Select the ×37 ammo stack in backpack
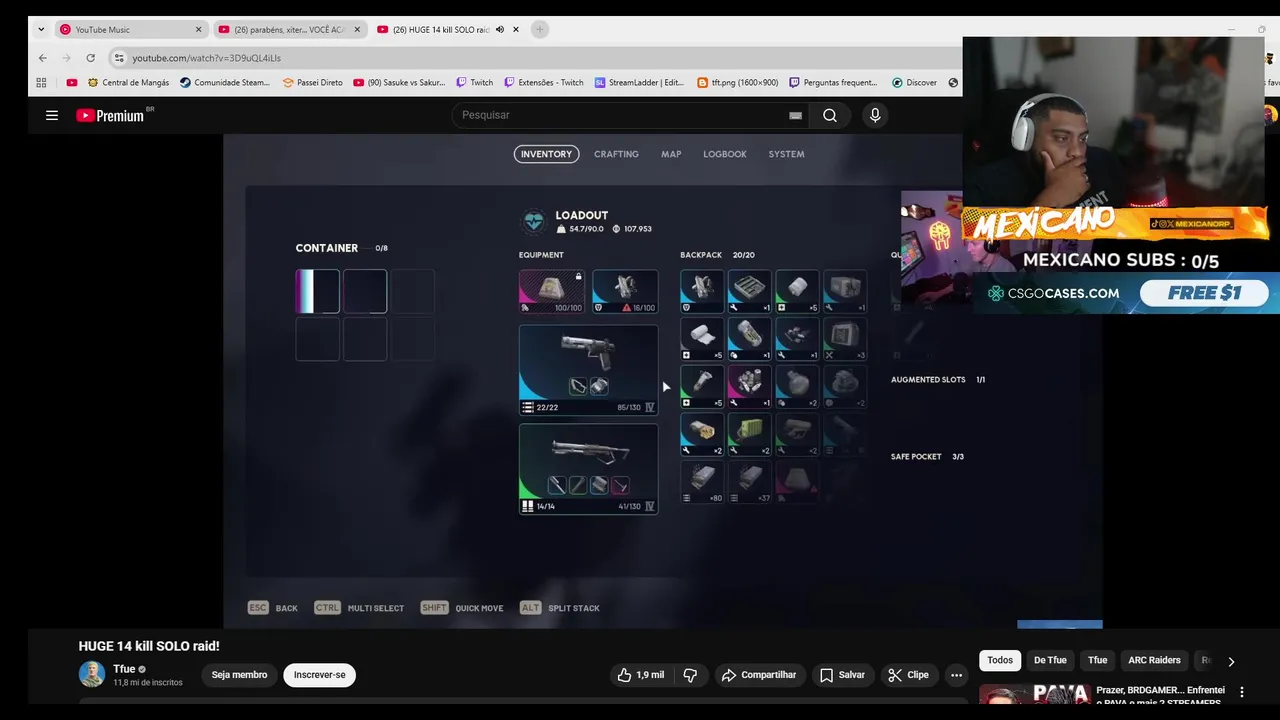The image size is (1280, 720). [x=750, y=481]
